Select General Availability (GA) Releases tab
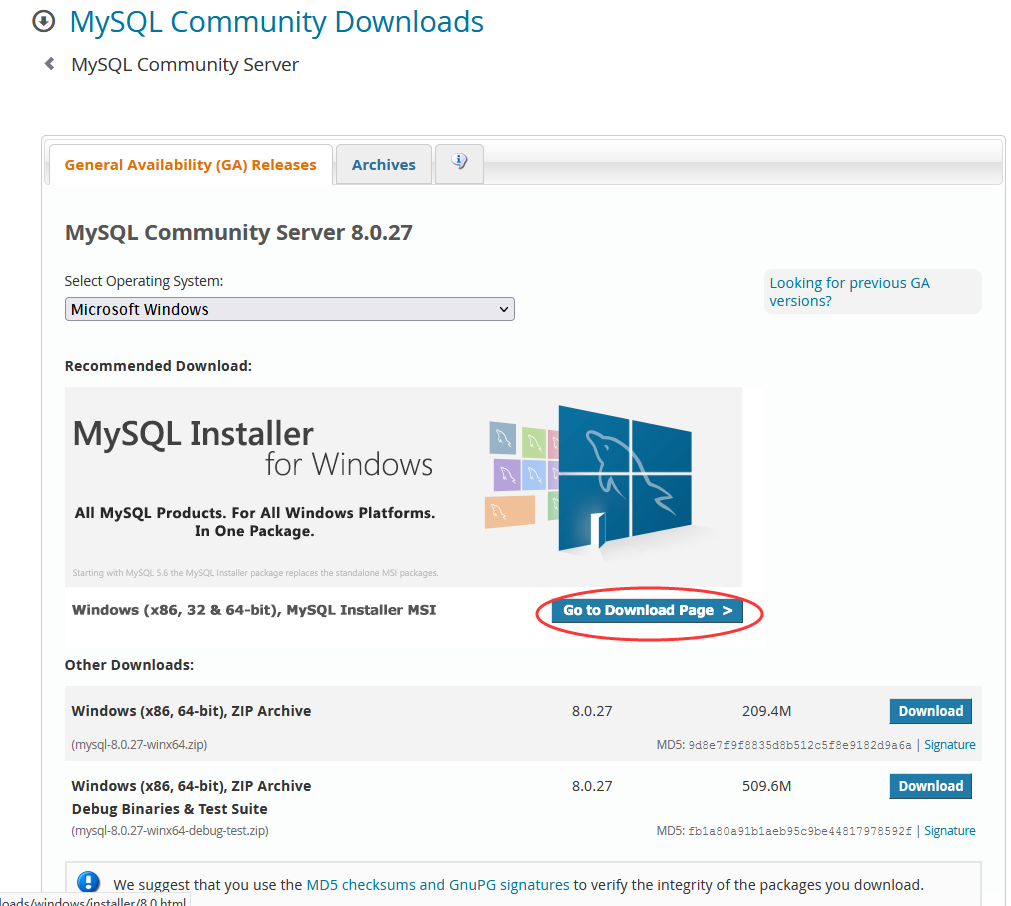 pos(191,165)
